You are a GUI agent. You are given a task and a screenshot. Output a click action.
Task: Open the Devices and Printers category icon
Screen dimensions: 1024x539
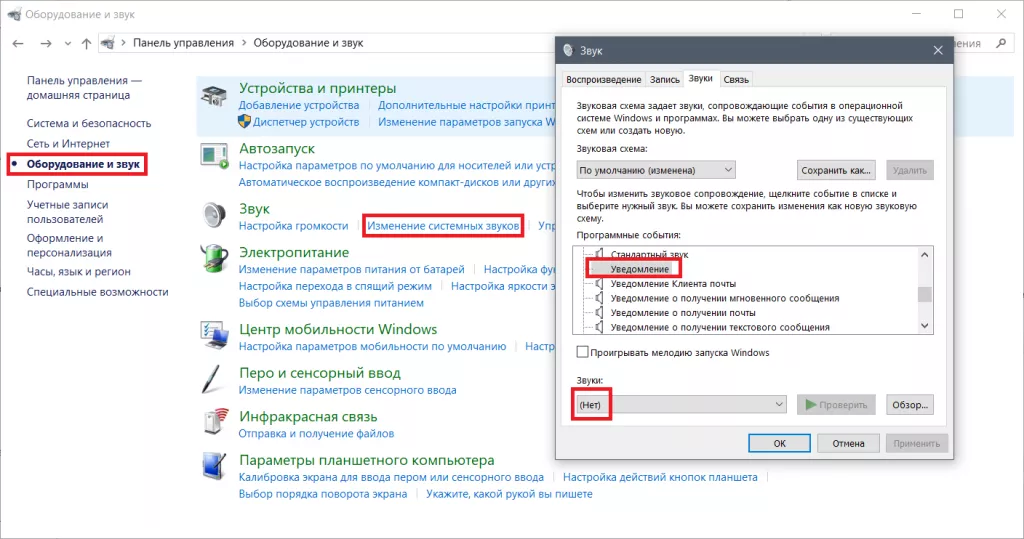click(x=214, y=96)
